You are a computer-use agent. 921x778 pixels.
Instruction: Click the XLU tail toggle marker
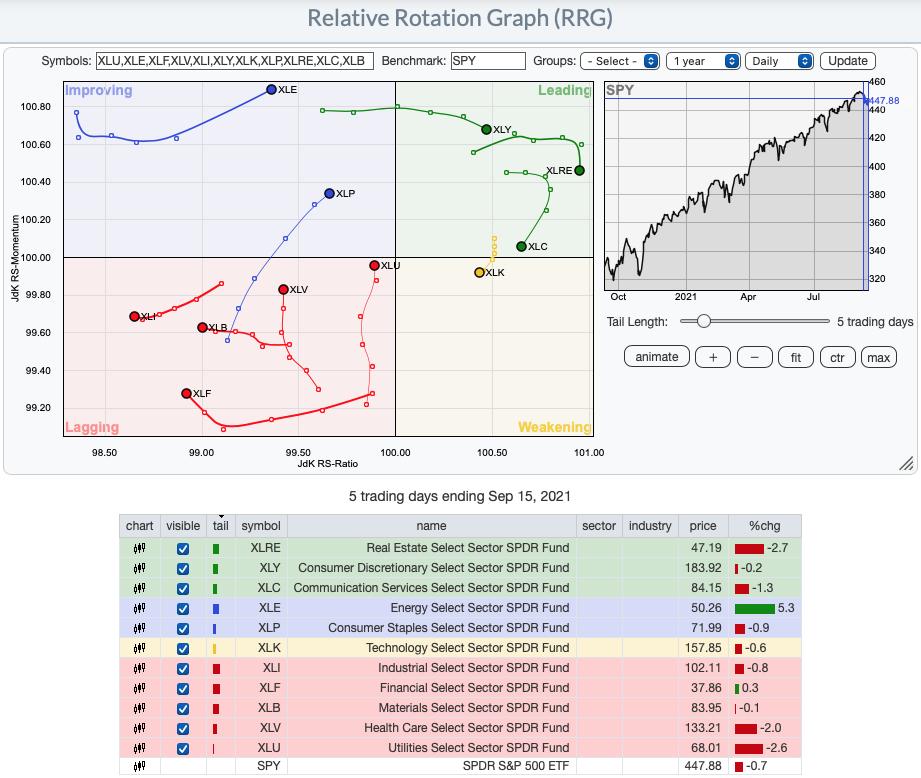point(213,749)
